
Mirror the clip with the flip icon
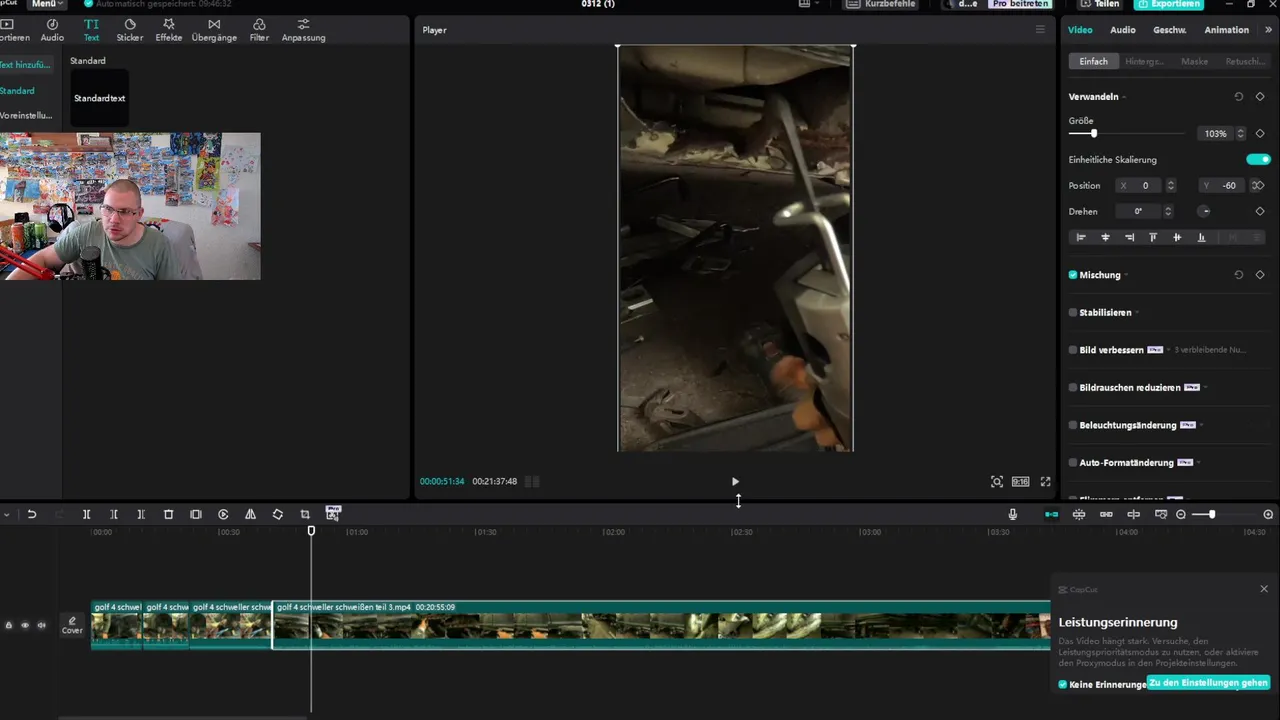[x=250, y=514]
